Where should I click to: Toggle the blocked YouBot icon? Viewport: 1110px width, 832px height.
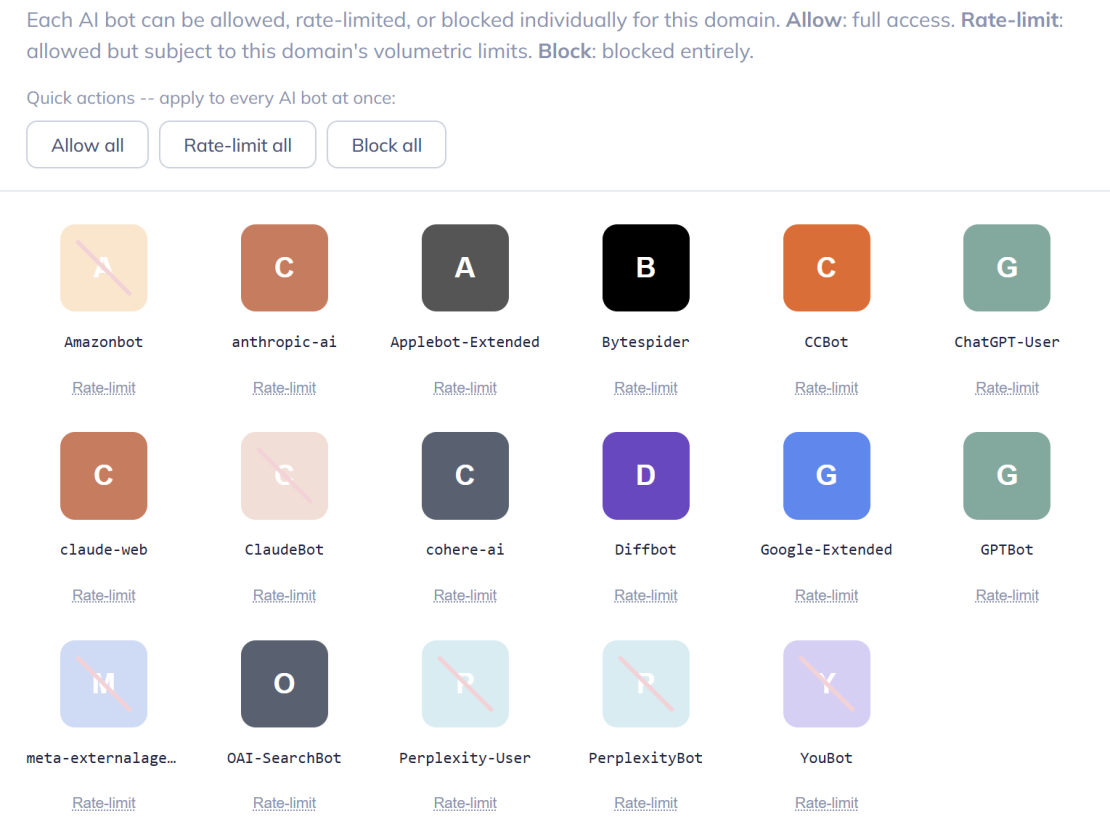(x=826, y=683)
